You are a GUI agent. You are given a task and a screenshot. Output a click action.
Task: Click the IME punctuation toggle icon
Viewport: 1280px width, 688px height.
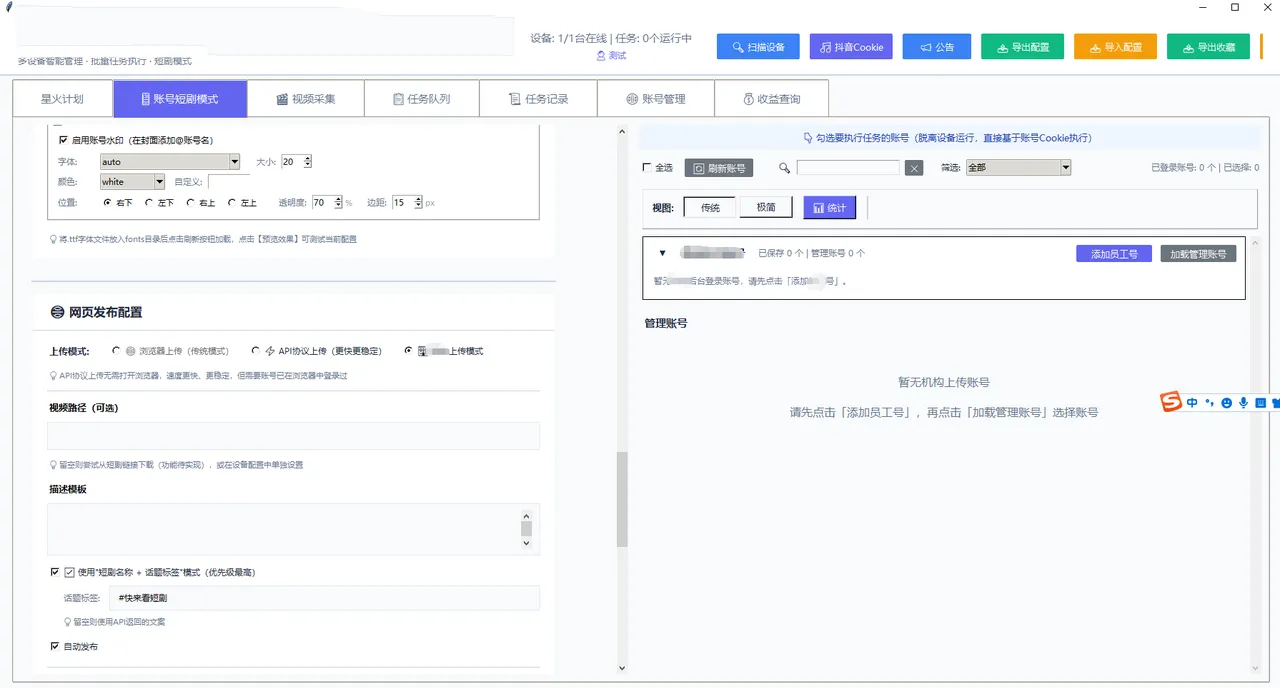pyautogui.click(x=1210, y=402)
